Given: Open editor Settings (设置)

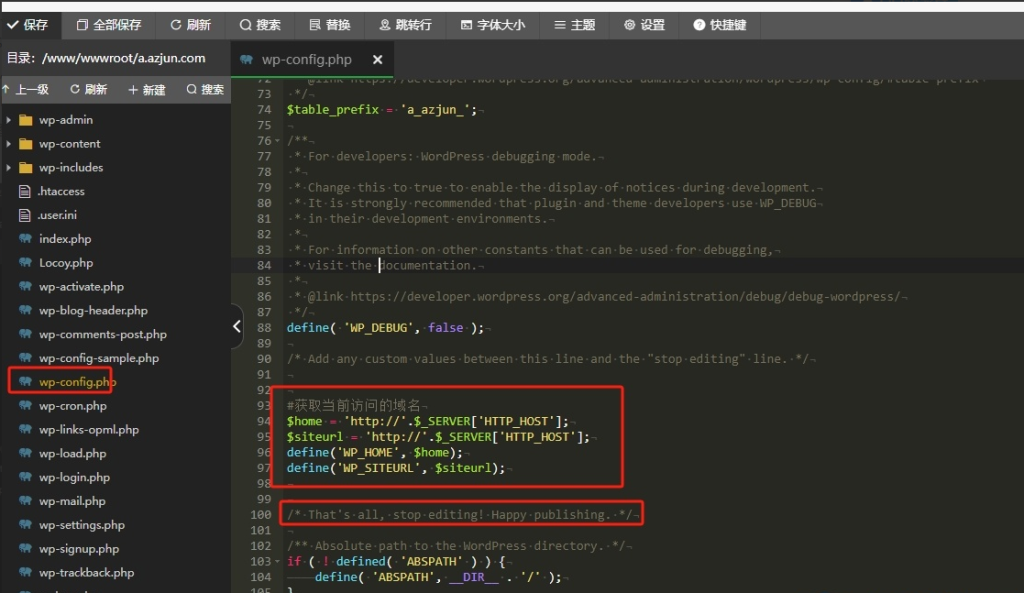Looking at the screenshot, I should pos(644,25).
